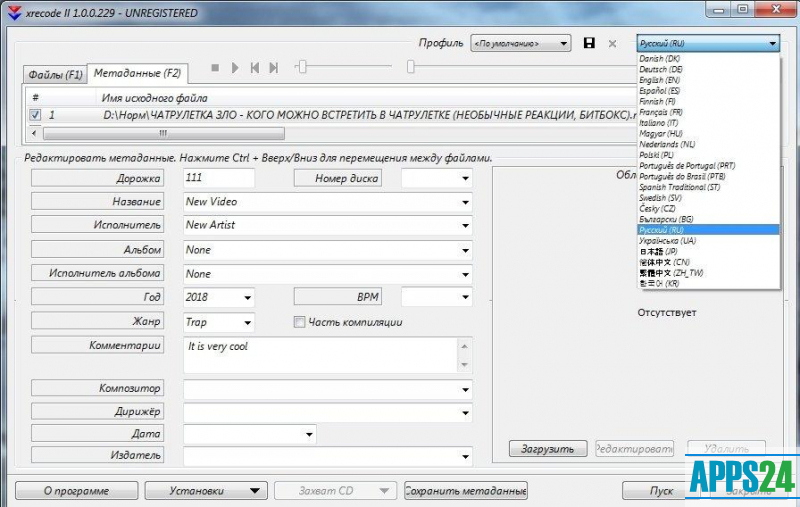
Task: Open the BPM dropdown
Action: click(x=436, y=297)
